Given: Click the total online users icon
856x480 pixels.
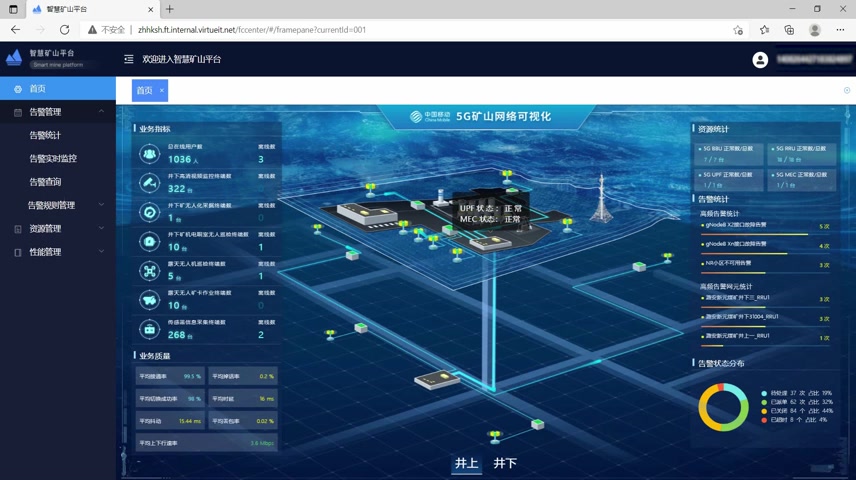Looking at the screenshot, I should tap(149, 154).
